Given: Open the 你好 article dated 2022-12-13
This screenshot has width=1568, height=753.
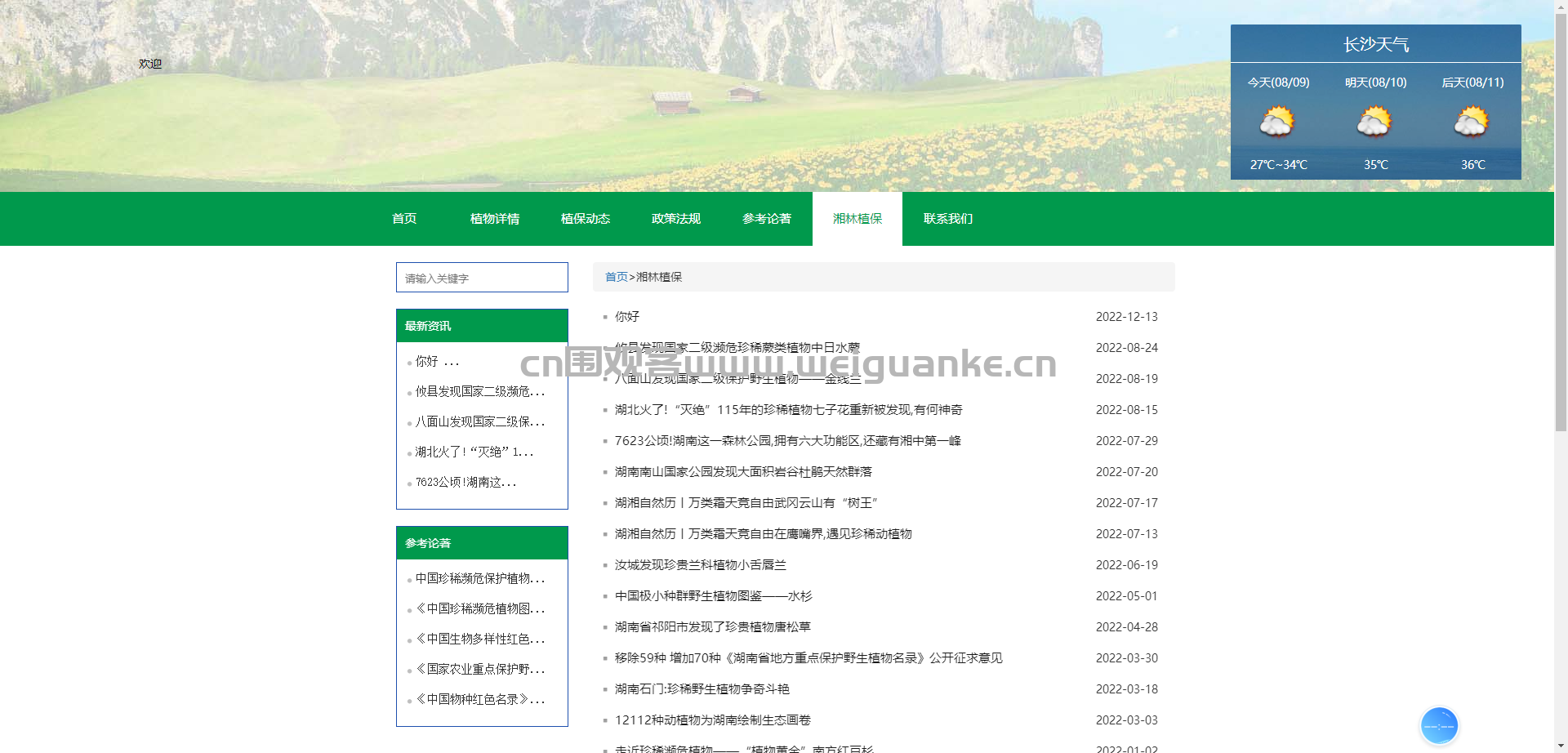Looking at the screenshot, I should click(627, 317).
